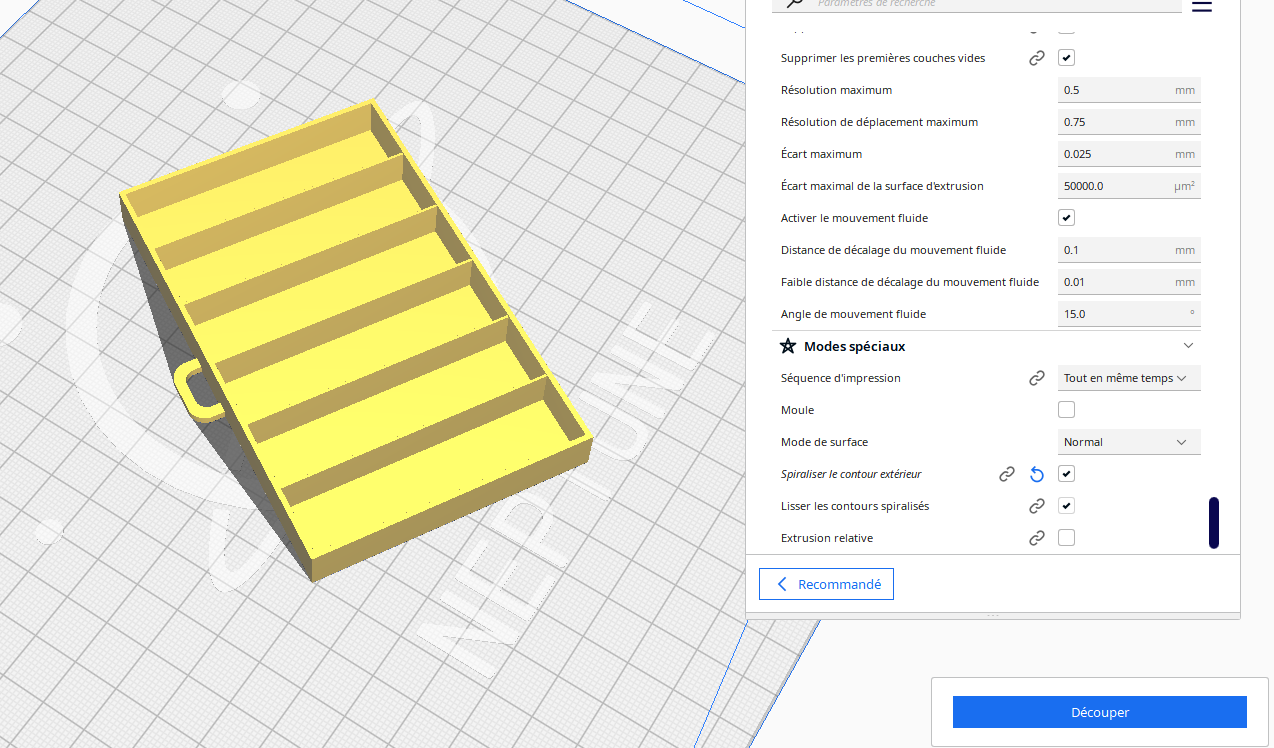1274x748 pixels.
Task: Enable the Moule checkbox
Action: pyautogui.click(x=1066, y=410)
